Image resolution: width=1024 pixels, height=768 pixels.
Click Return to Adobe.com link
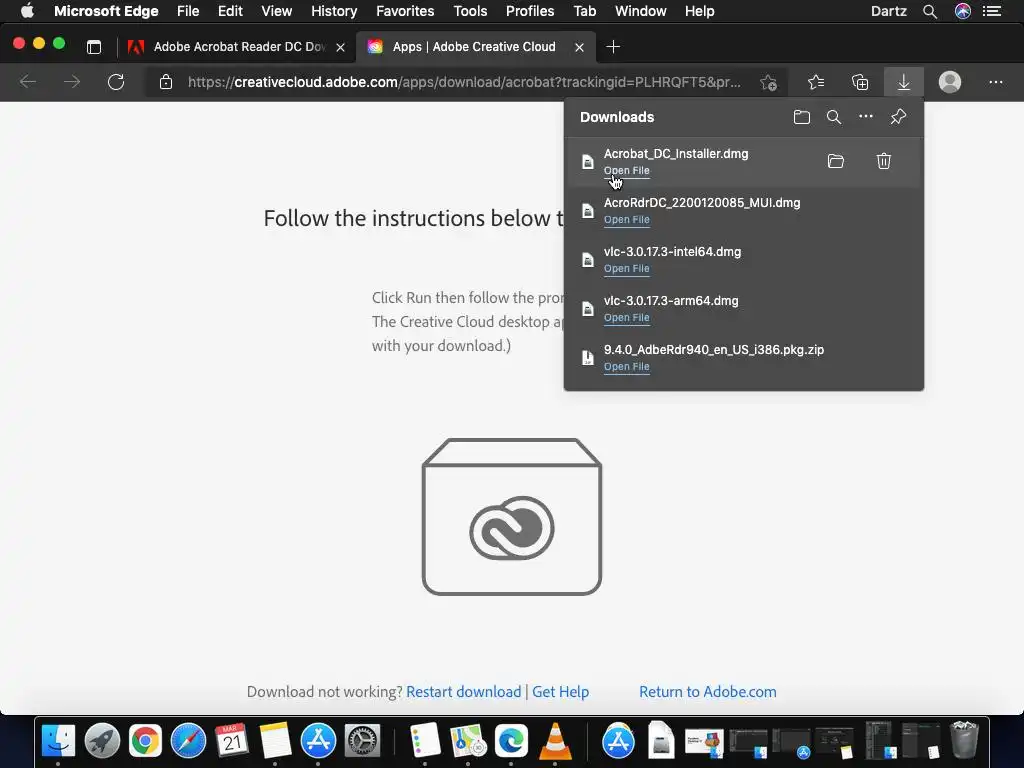pyautogui.click(x=708, y=692)
